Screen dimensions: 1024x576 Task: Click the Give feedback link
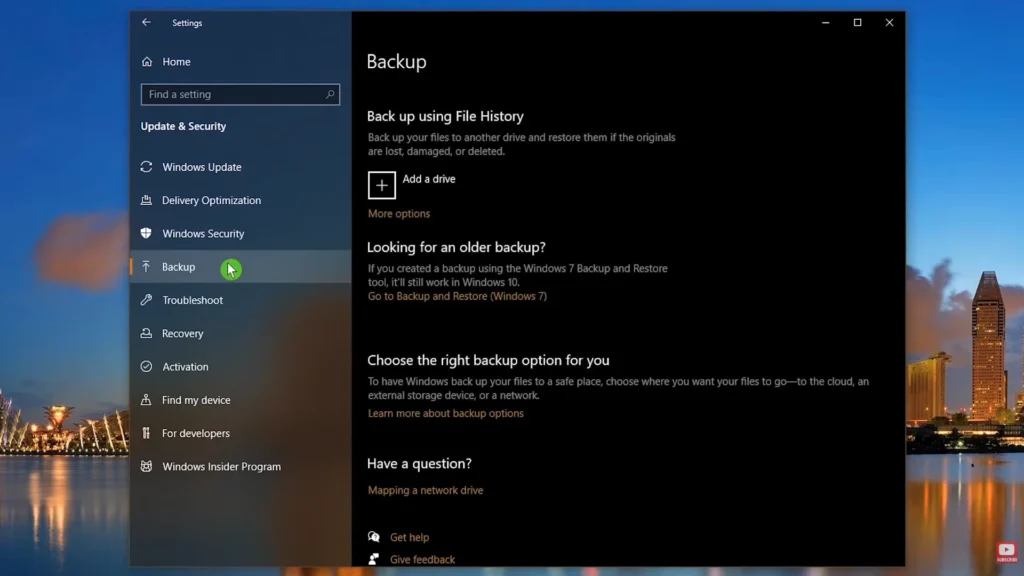point(423,560)
